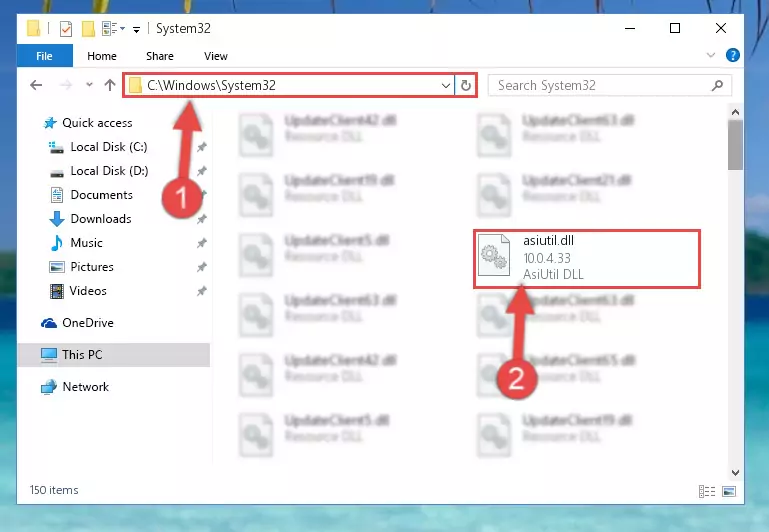This screenshot has width=769, height=532.
Task: Click the Properties quick access toolbar icon
Action: pos(66,29)
